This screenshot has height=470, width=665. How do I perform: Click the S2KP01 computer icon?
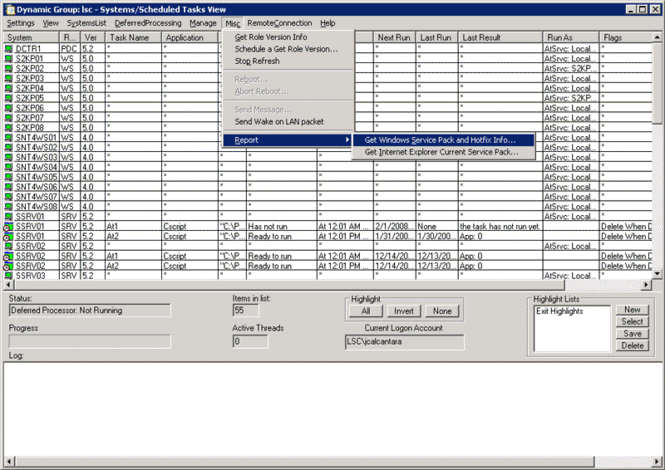8,59
